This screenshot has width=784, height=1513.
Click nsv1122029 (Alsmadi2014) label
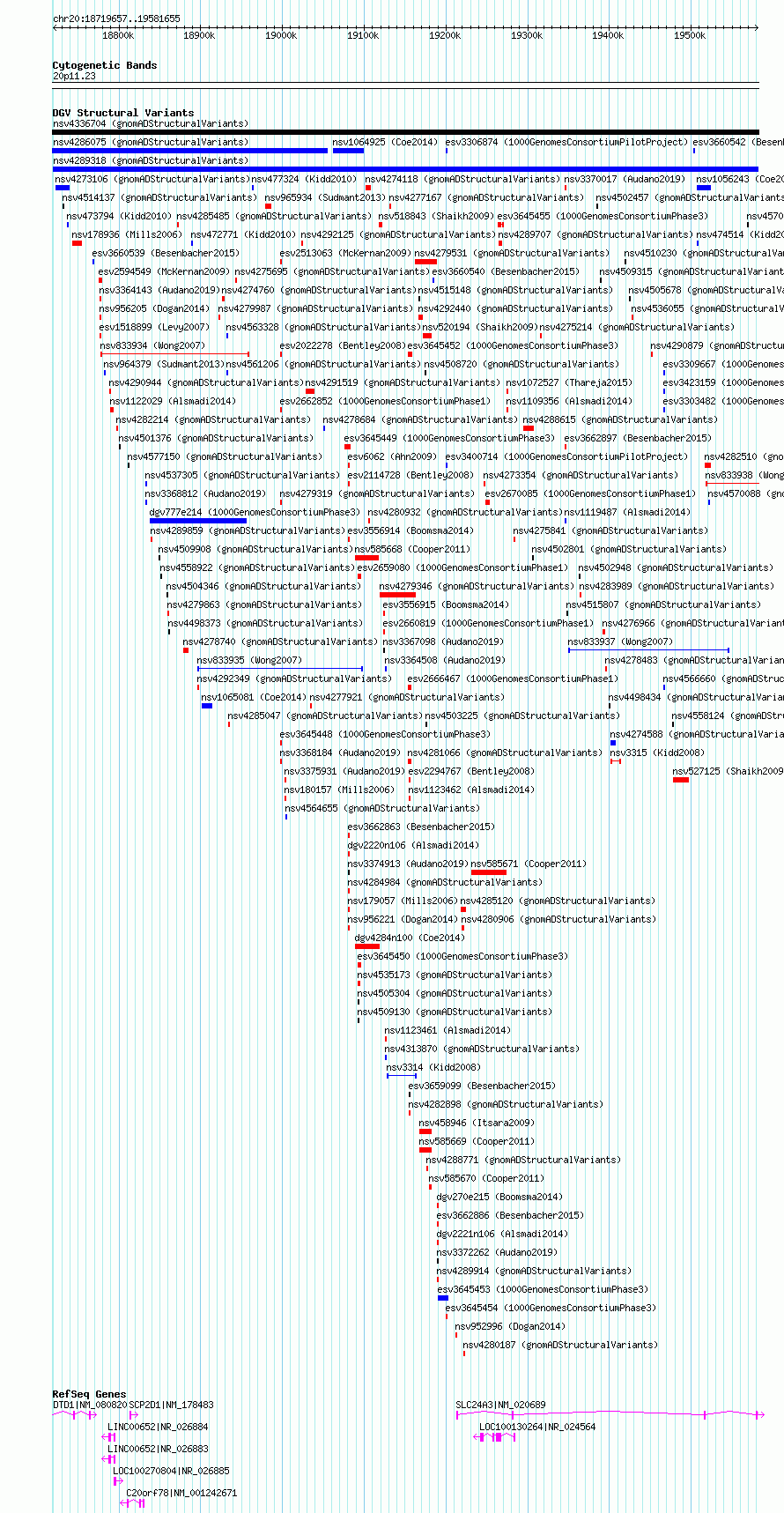(173, 401)
